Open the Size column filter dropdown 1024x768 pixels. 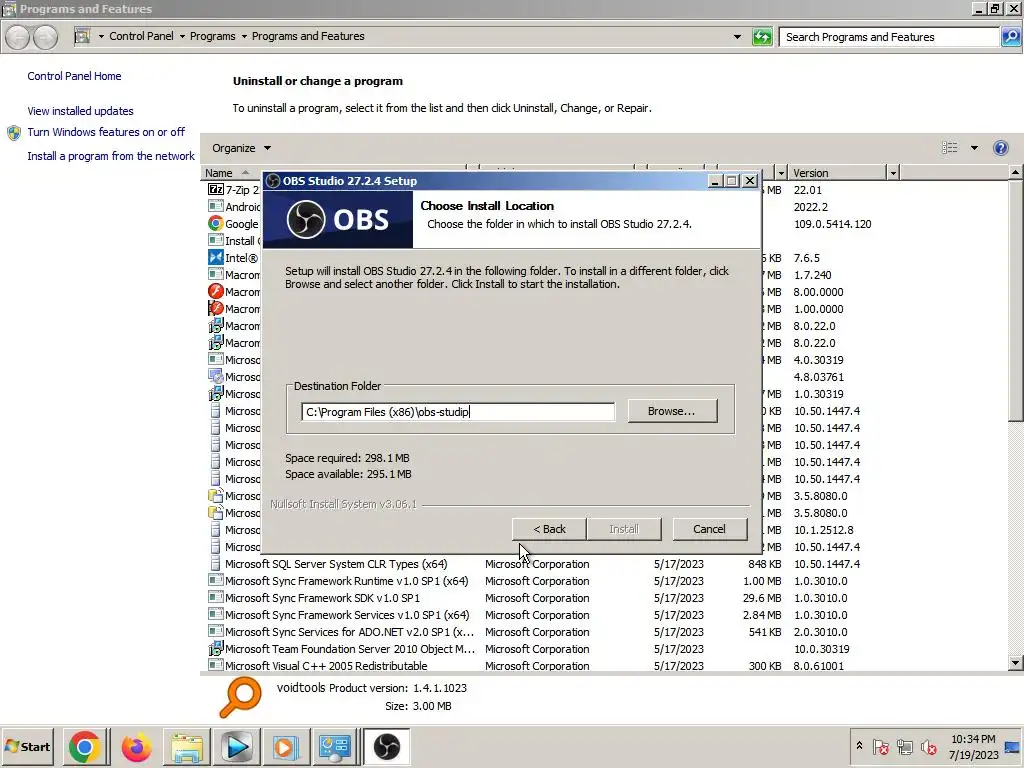click(x=781, y=173)
